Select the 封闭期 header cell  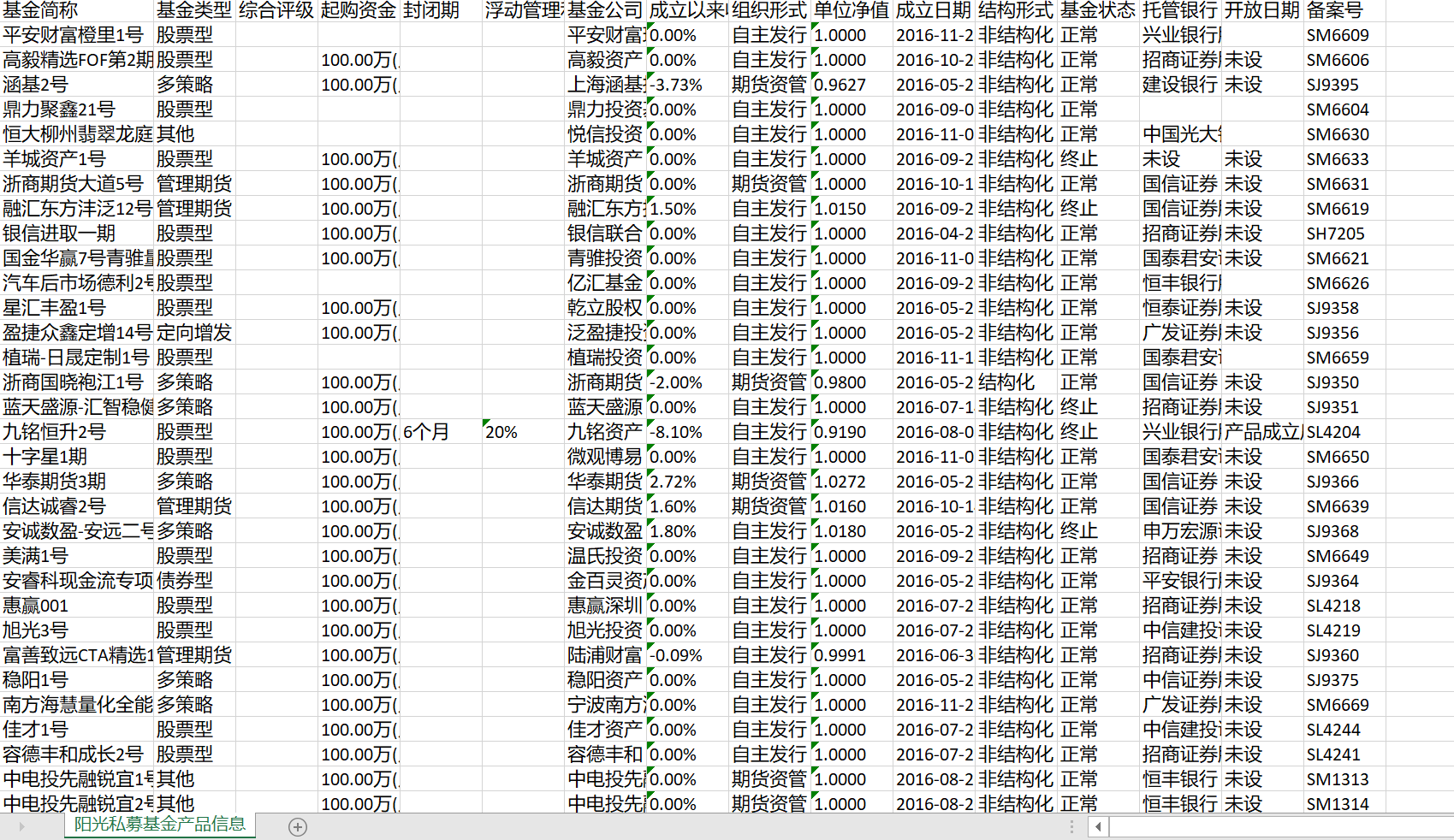tap(441, 10)
